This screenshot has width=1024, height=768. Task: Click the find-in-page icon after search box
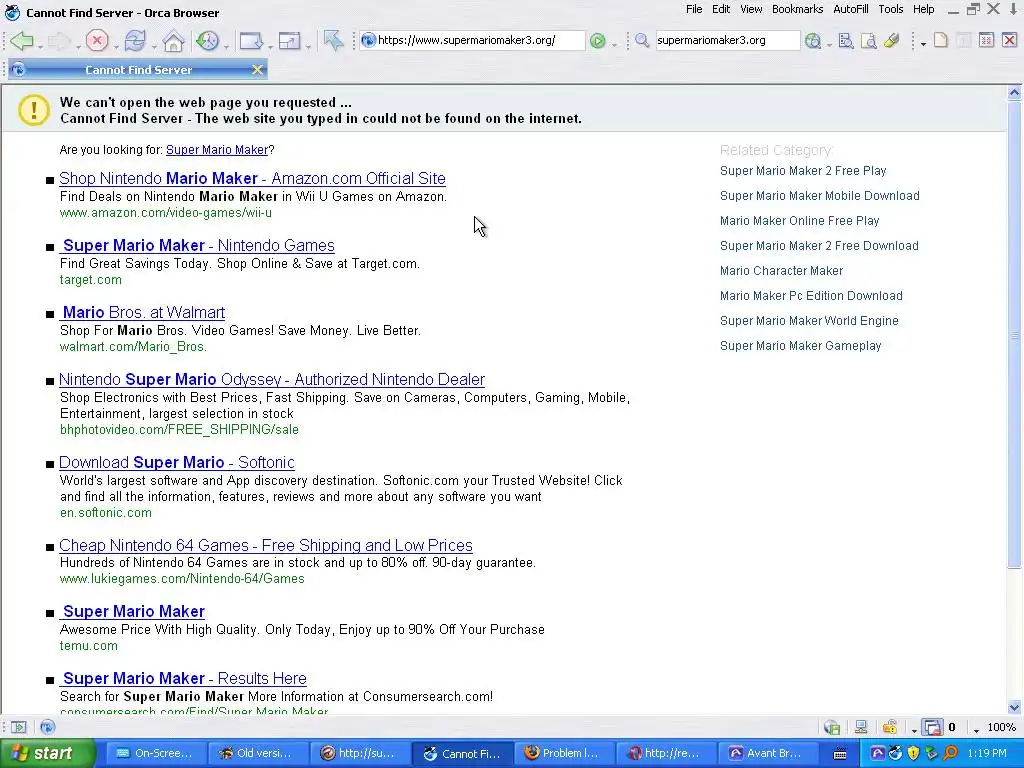pyautogui.click(x=846, y=40)
